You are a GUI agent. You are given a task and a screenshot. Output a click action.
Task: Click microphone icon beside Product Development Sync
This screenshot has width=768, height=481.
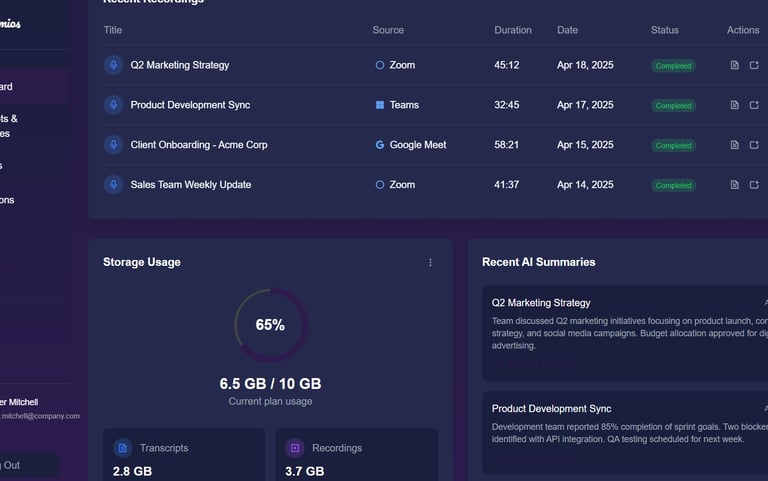[113, 105]
